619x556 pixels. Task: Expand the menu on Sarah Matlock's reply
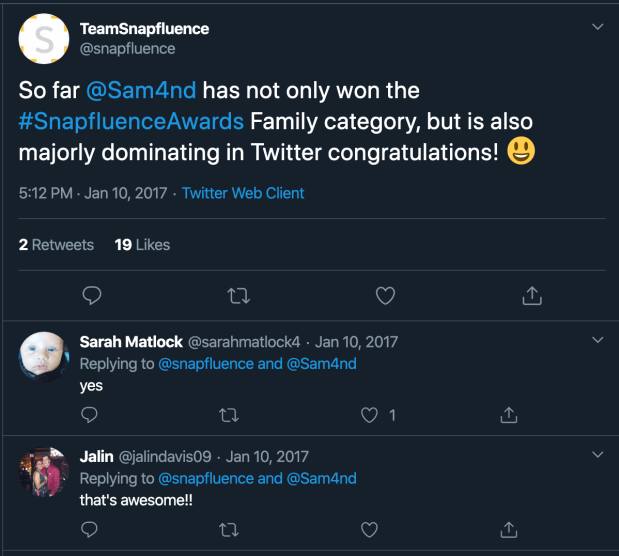pyautogui.click(x=597, y=340)
